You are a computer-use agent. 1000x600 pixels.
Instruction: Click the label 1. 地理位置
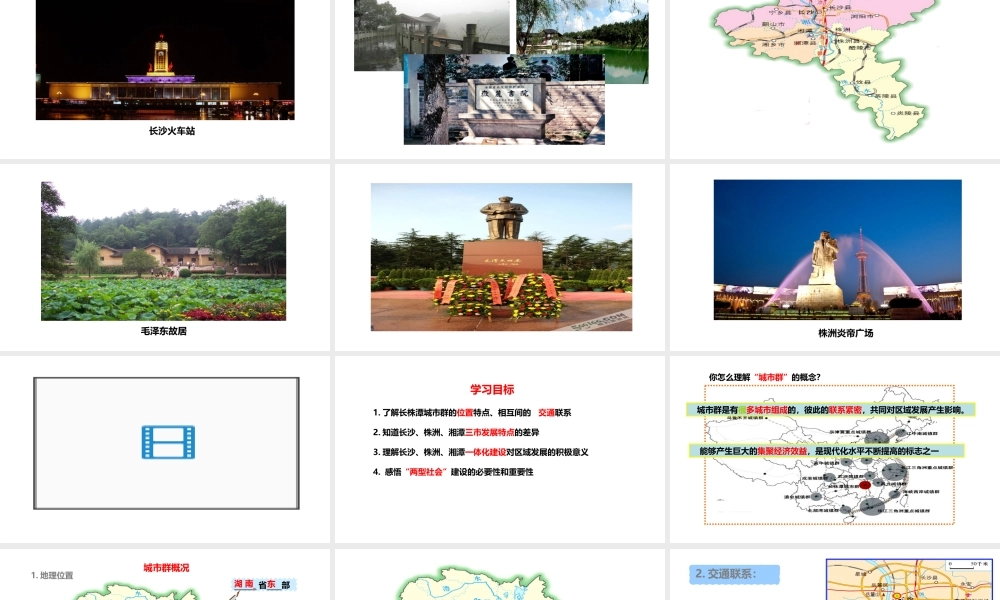point(52,575)
